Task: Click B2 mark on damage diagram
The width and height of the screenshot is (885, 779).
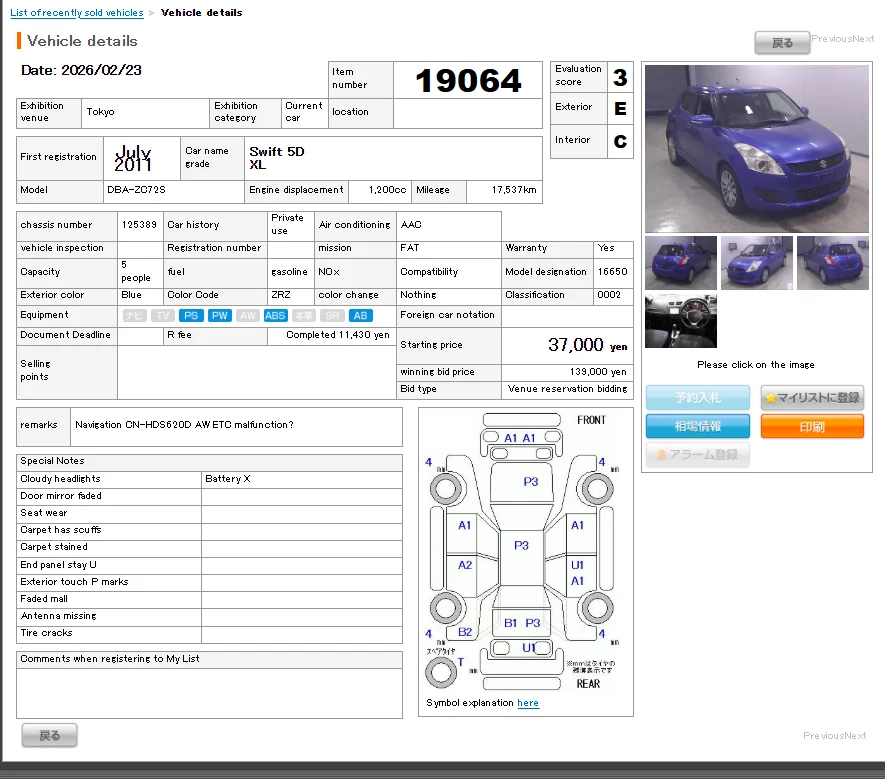Action: pos(465,632)
